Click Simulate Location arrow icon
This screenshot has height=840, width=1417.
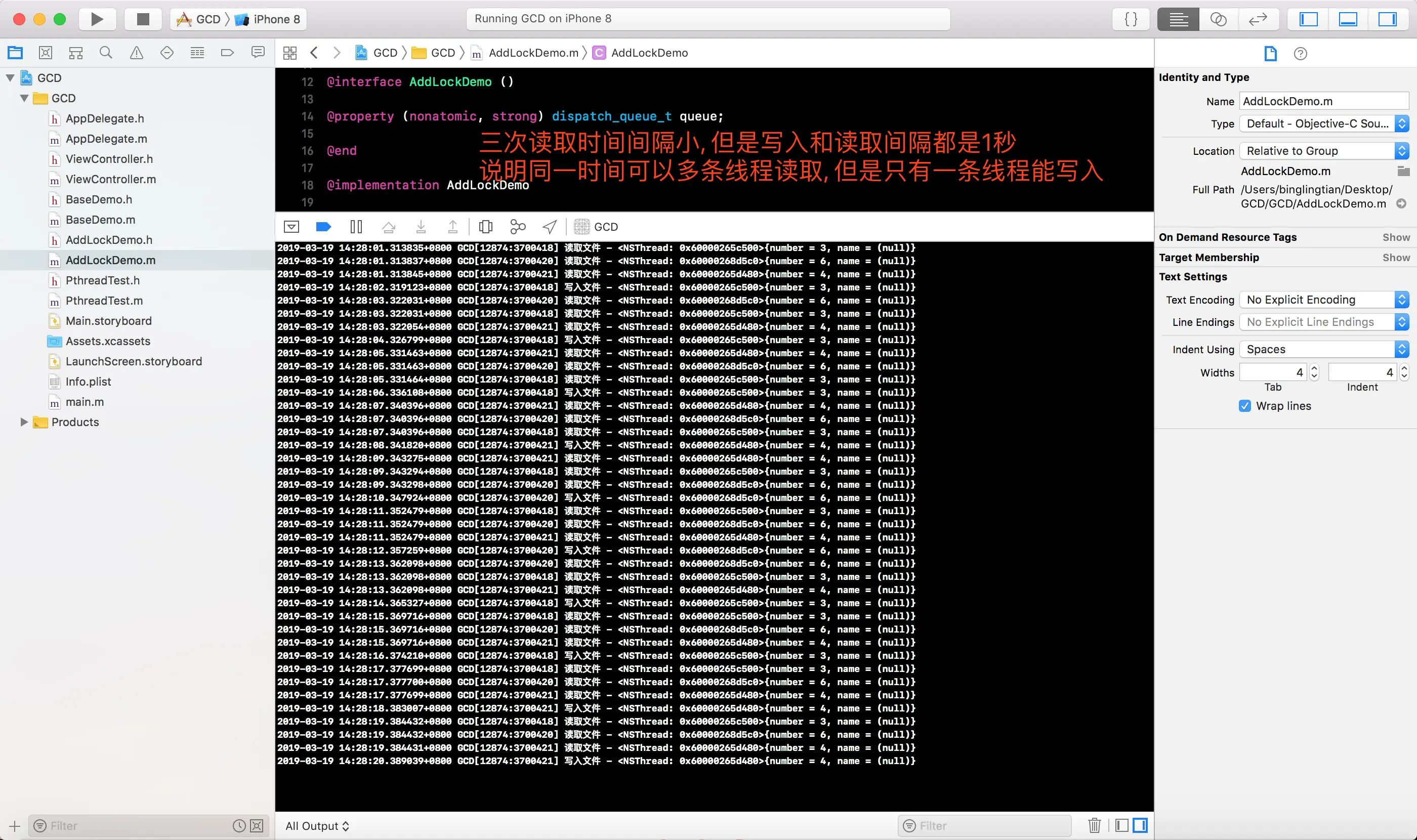pos(549,227)
